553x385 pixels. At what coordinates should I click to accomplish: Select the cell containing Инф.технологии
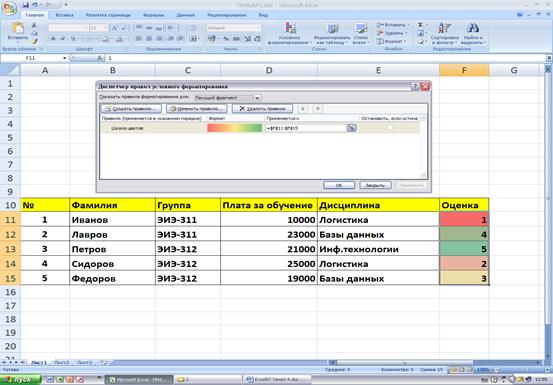(378, 249)
